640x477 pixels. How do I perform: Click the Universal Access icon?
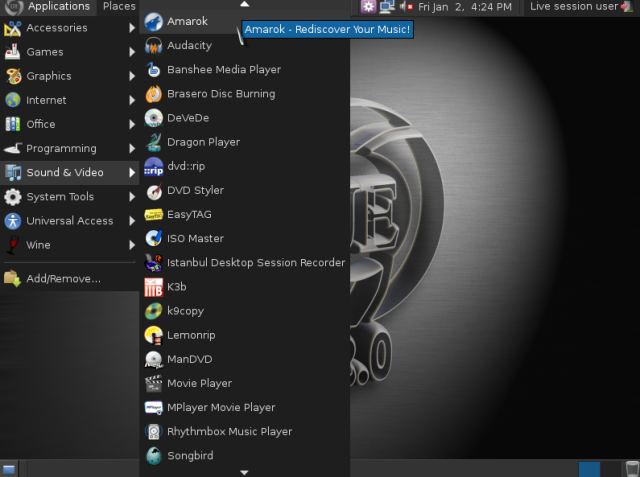pos(13,221)
